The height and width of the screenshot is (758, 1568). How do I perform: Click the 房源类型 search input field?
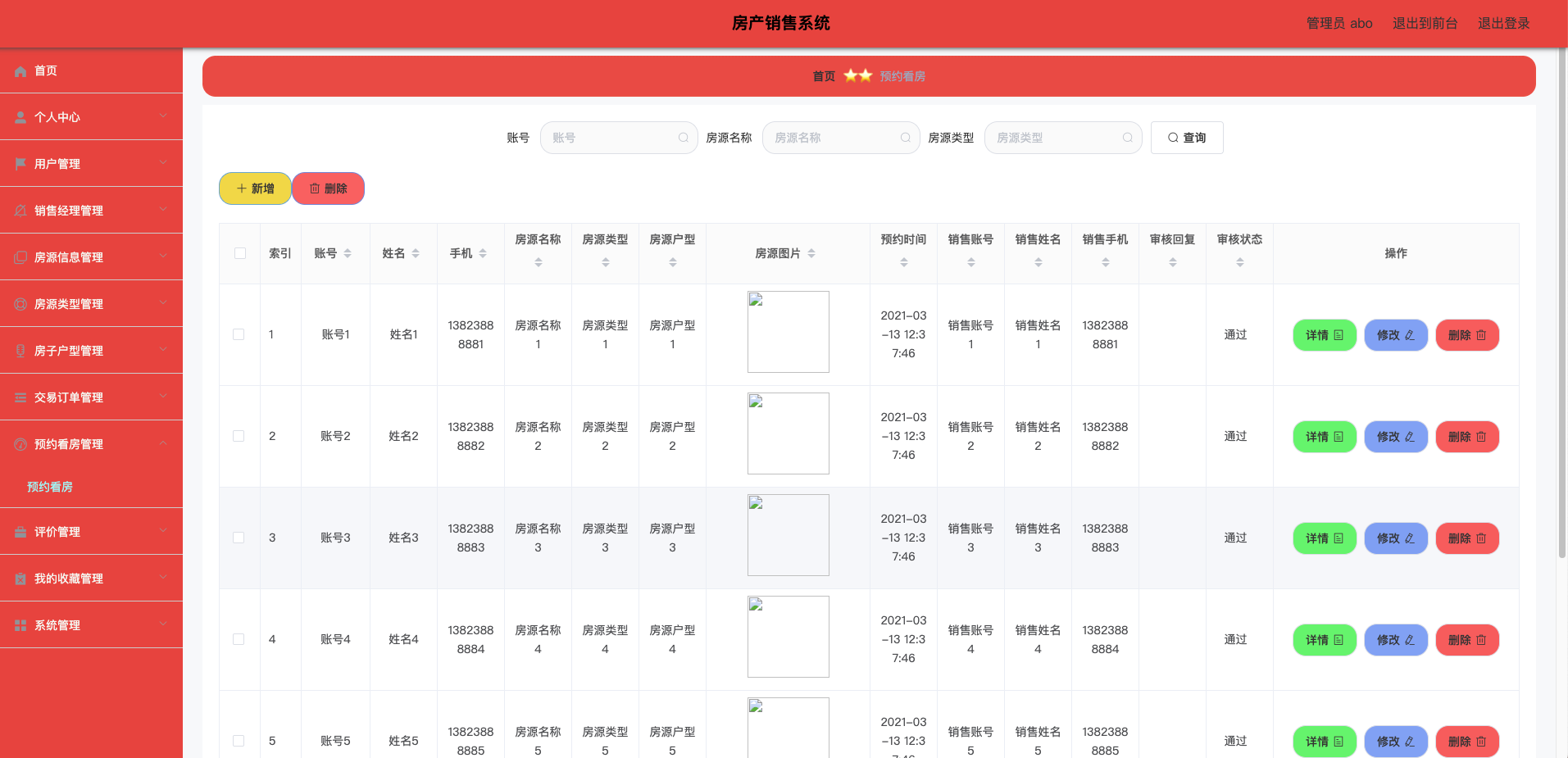click(x=1063, y=138)
